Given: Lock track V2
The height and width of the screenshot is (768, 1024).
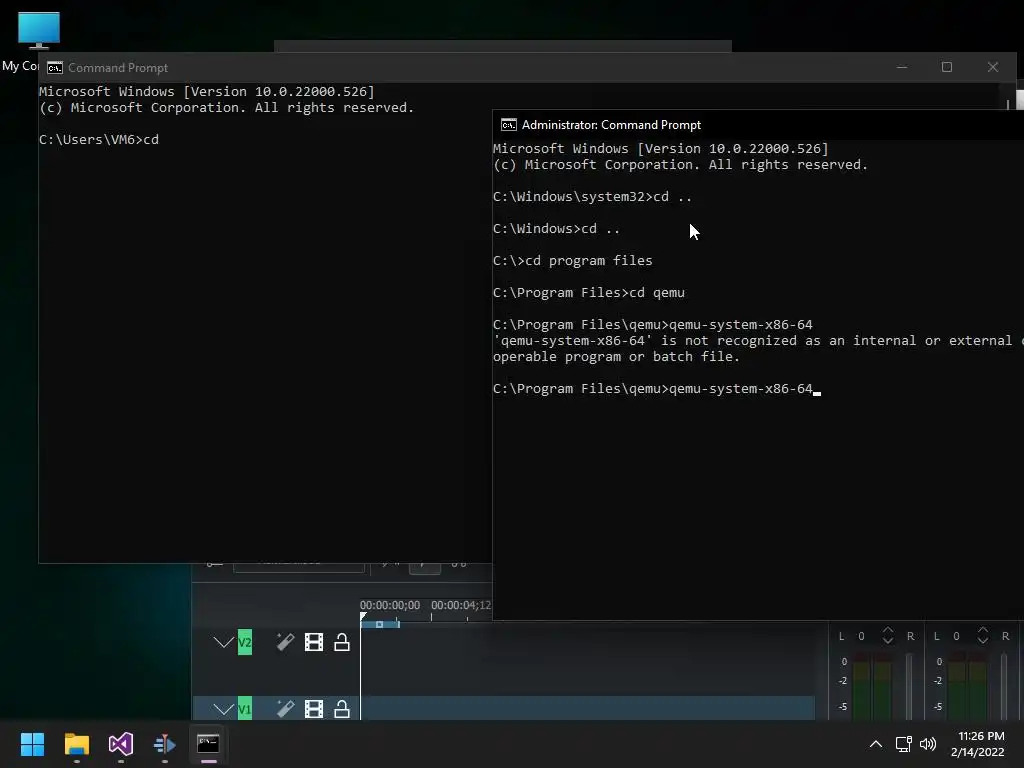Looking at the screenshot, I should coord(342,643).
